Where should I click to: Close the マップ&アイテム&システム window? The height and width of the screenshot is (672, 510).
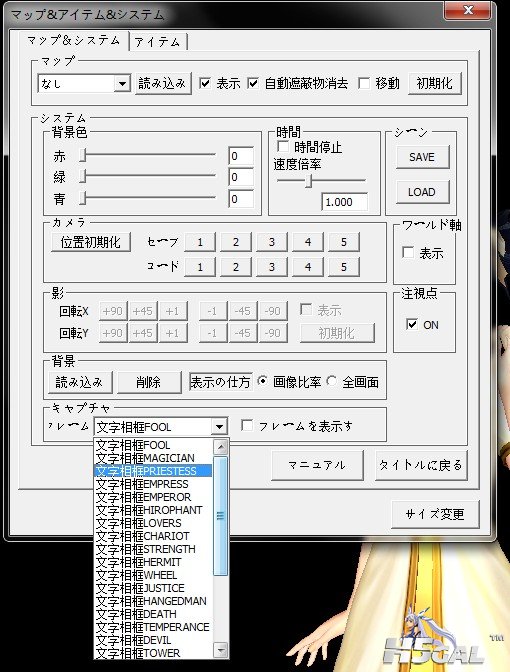468,9
